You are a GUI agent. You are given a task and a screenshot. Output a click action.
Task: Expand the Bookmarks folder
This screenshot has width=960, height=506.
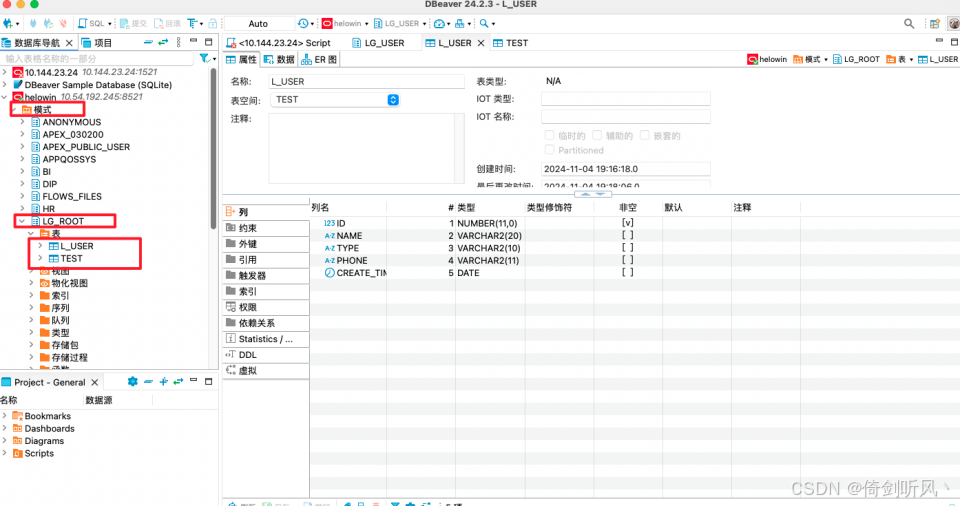(5, 416)
